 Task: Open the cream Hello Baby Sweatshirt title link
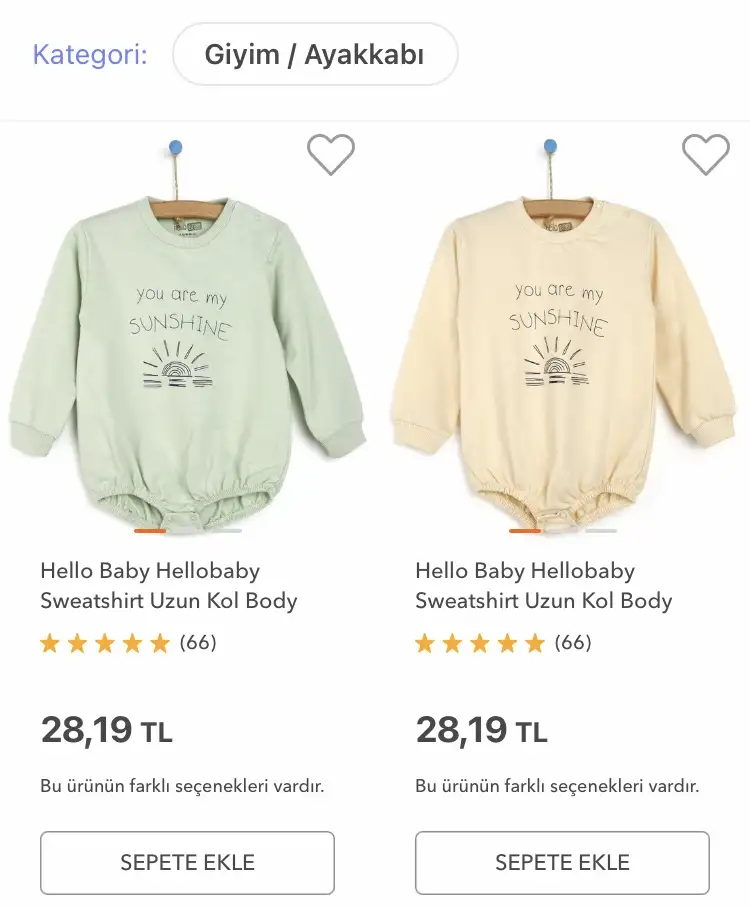[x=544, y=586]
